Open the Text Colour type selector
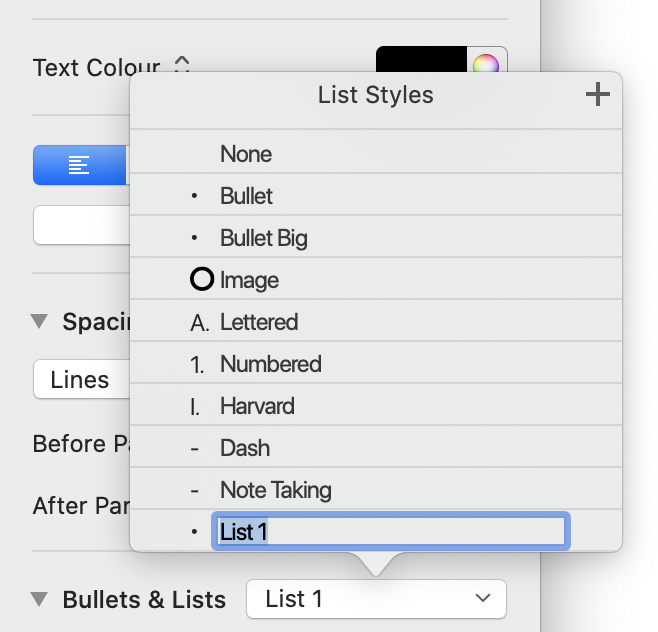This screenshot has height=632, width=658. [181, 67]
